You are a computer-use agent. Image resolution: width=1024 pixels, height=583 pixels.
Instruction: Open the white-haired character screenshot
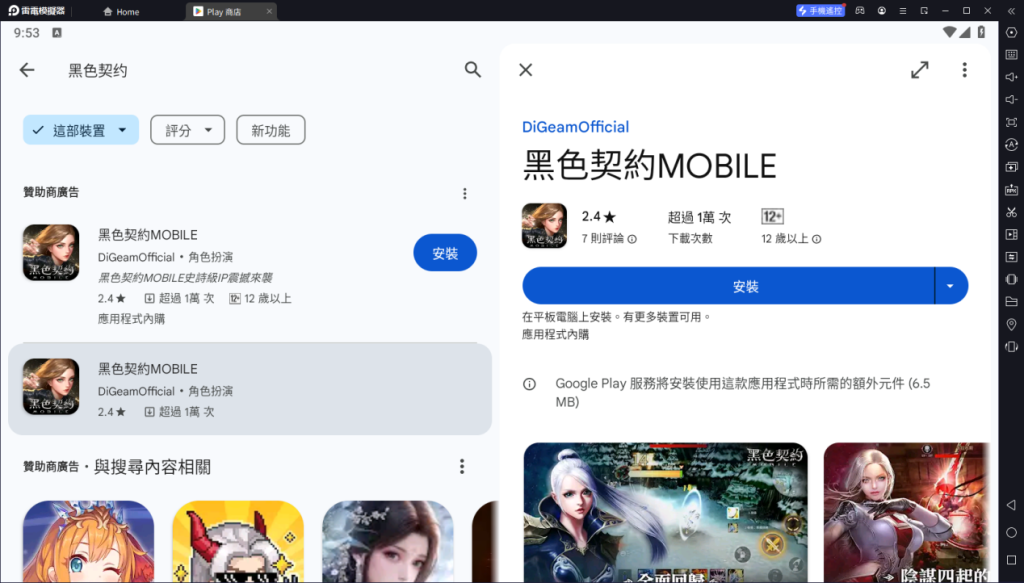click(665, 512)
